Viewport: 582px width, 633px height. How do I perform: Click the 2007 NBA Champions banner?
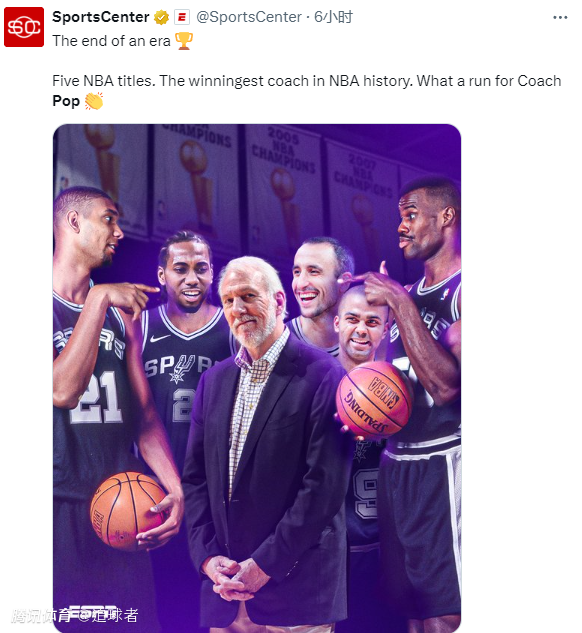(x=362, y=202)
